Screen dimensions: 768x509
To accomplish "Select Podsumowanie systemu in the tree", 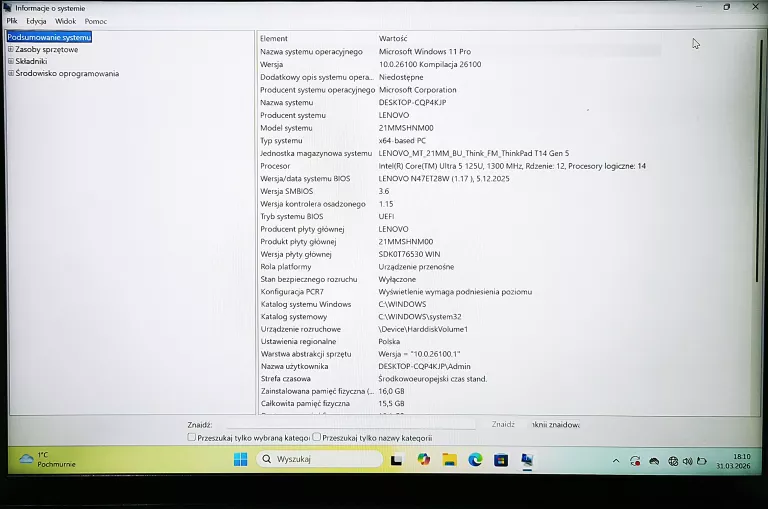I will tap(49, 37).
